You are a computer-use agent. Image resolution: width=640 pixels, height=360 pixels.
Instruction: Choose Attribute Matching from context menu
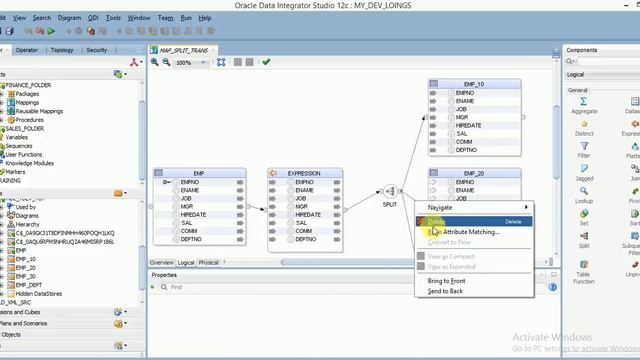click(474, 232)
